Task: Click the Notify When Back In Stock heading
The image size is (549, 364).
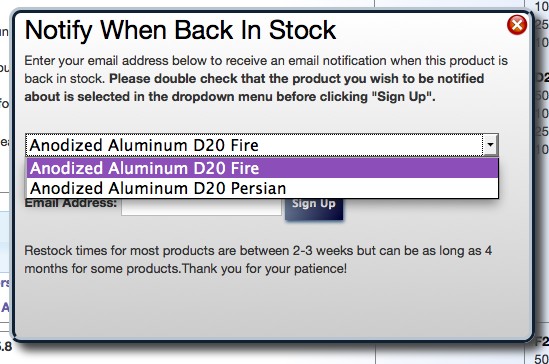Action: point(180,30)
